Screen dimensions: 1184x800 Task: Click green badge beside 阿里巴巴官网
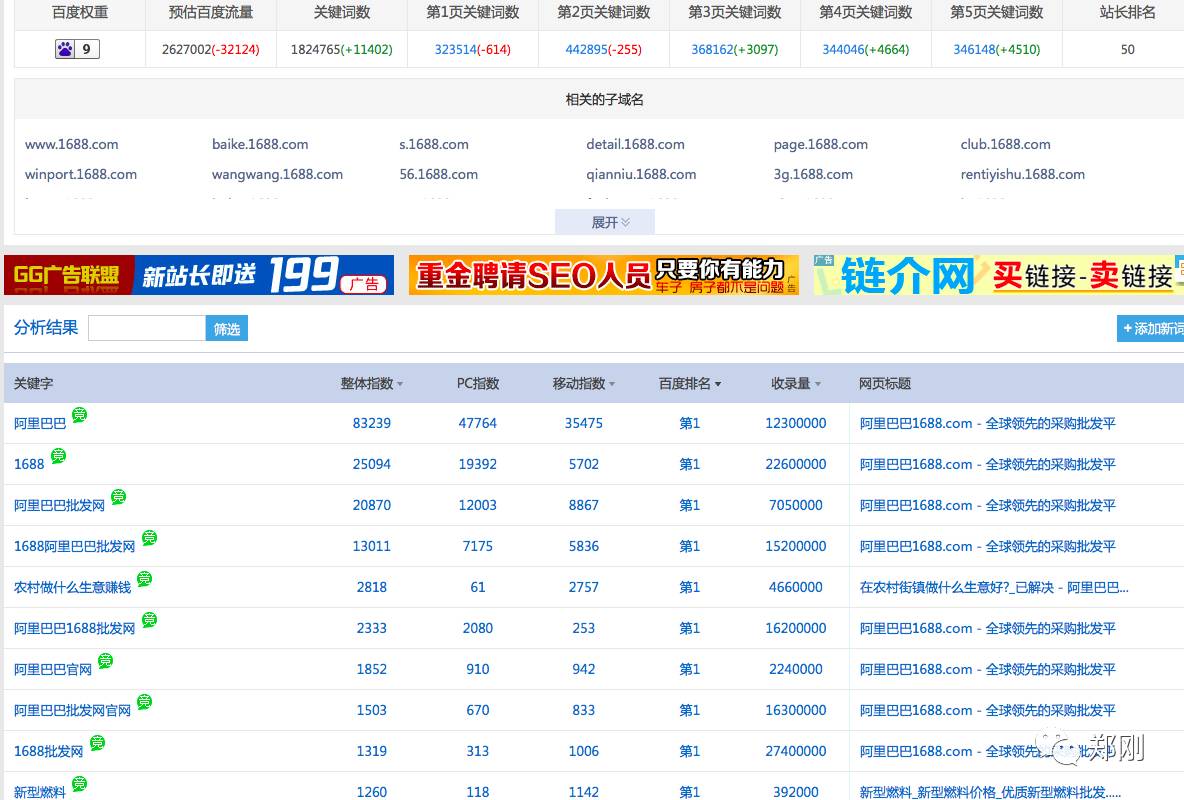(x=106, y=660)
